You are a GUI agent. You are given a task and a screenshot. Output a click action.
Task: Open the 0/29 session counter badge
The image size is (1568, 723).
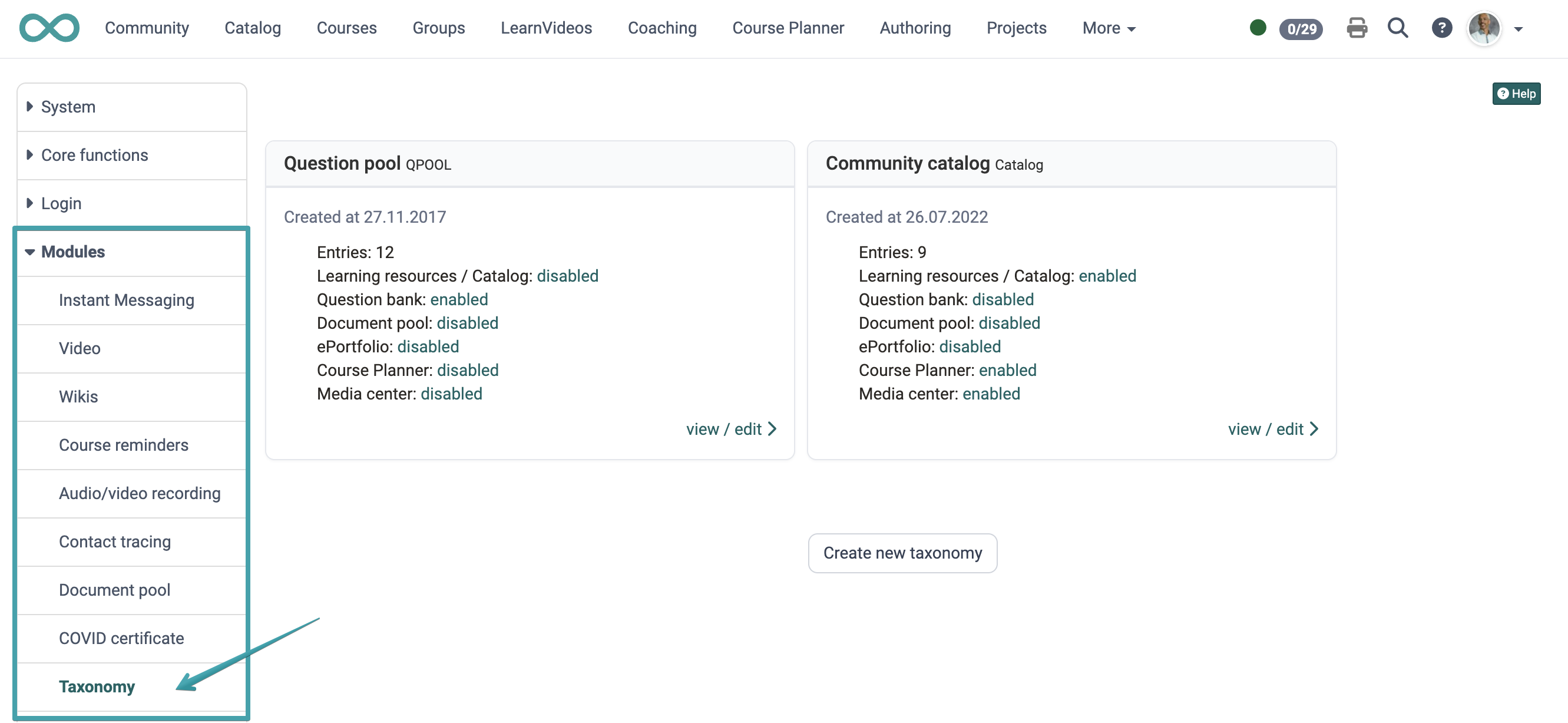click(x=1301, y=29)
